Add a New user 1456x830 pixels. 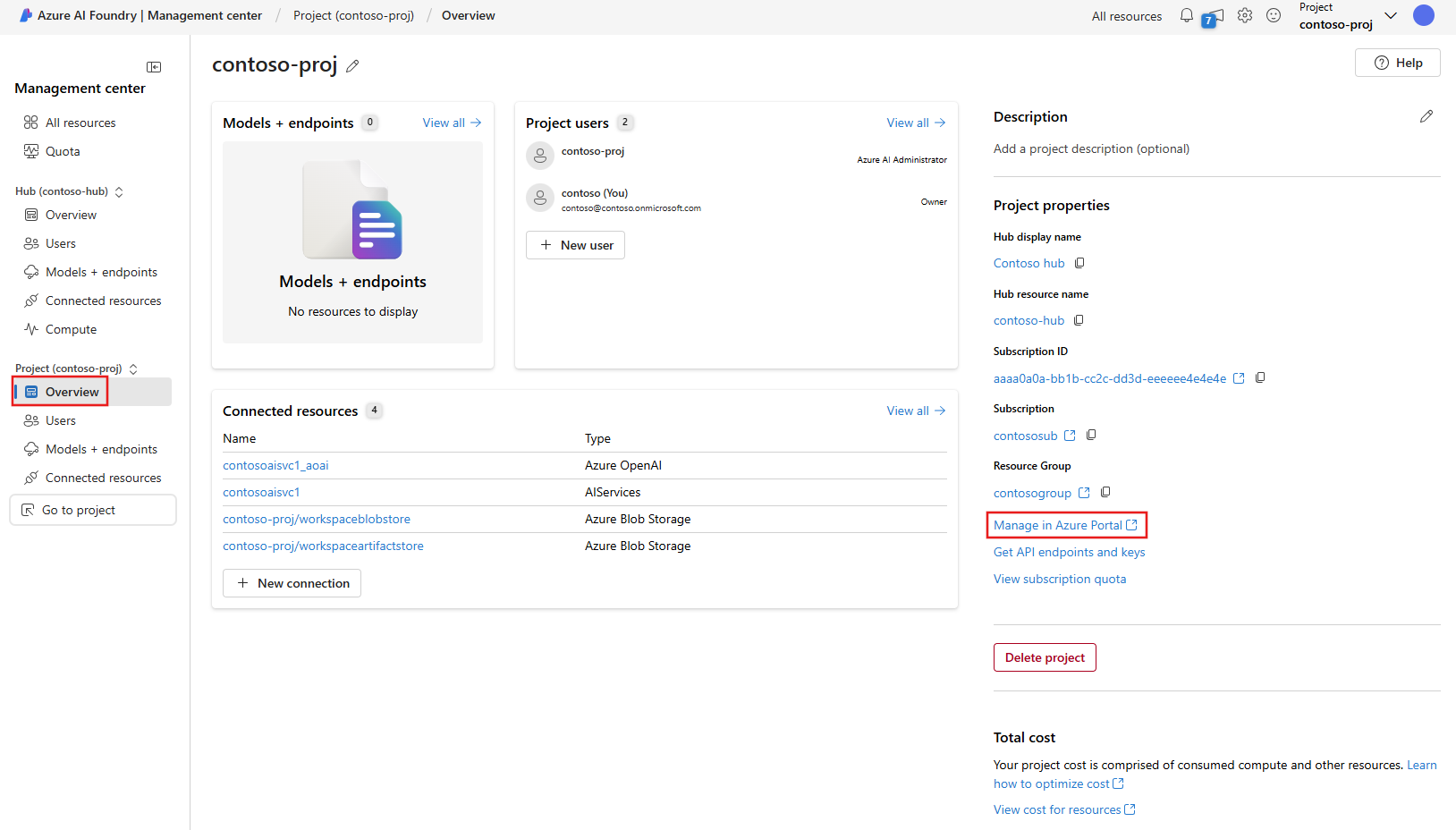[575, 245]
